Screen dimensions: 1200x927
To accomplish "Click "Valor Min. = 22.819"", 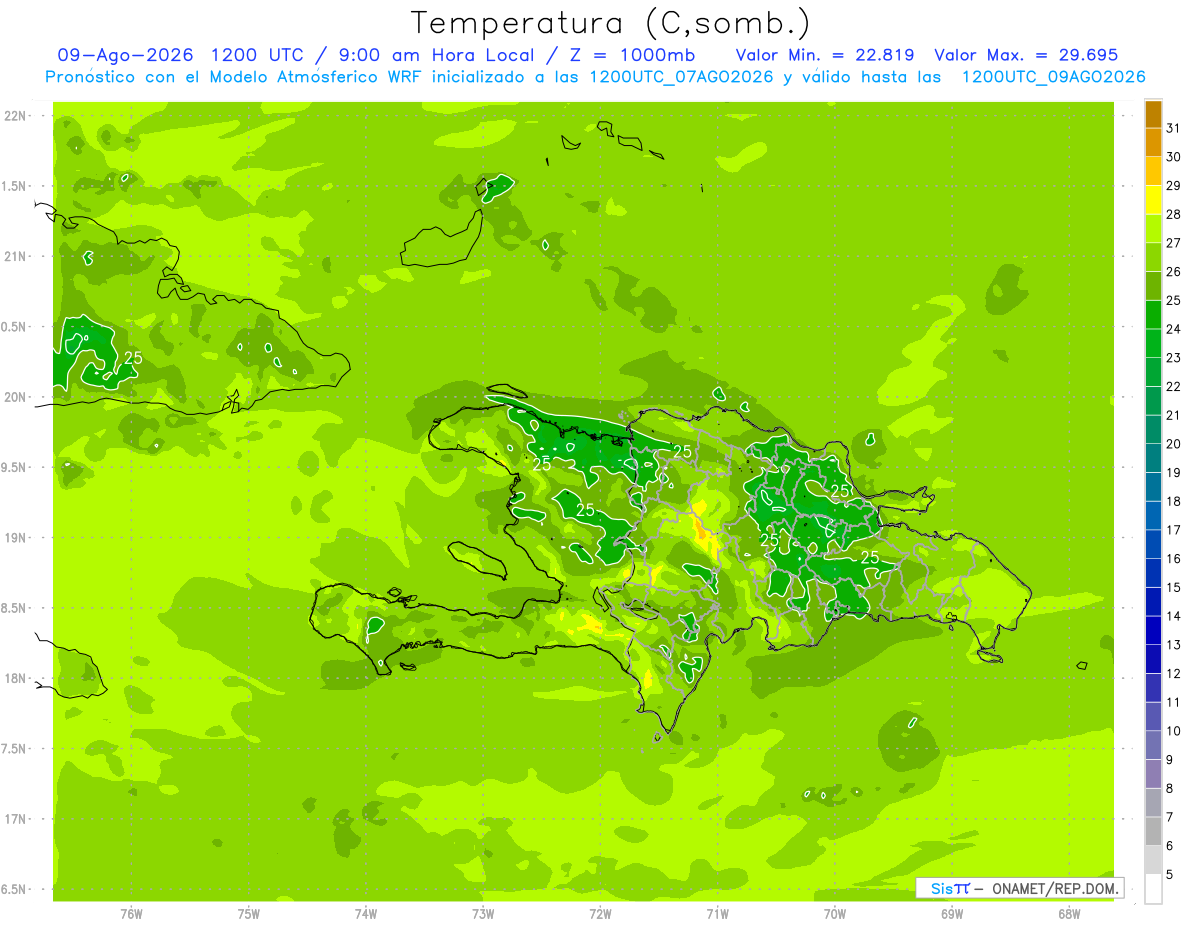I will (x=824, y=55).
